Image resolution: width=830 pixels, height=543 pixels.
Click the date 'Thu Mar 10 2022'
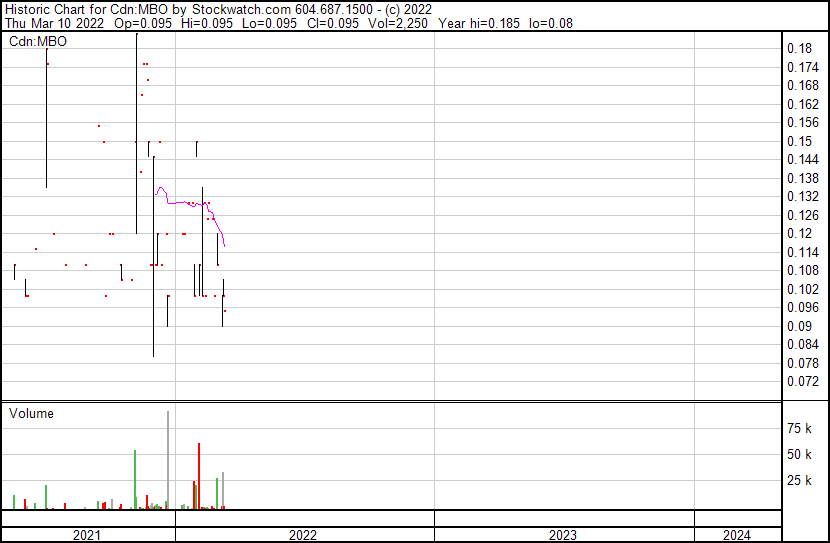[x=54, y=23]
